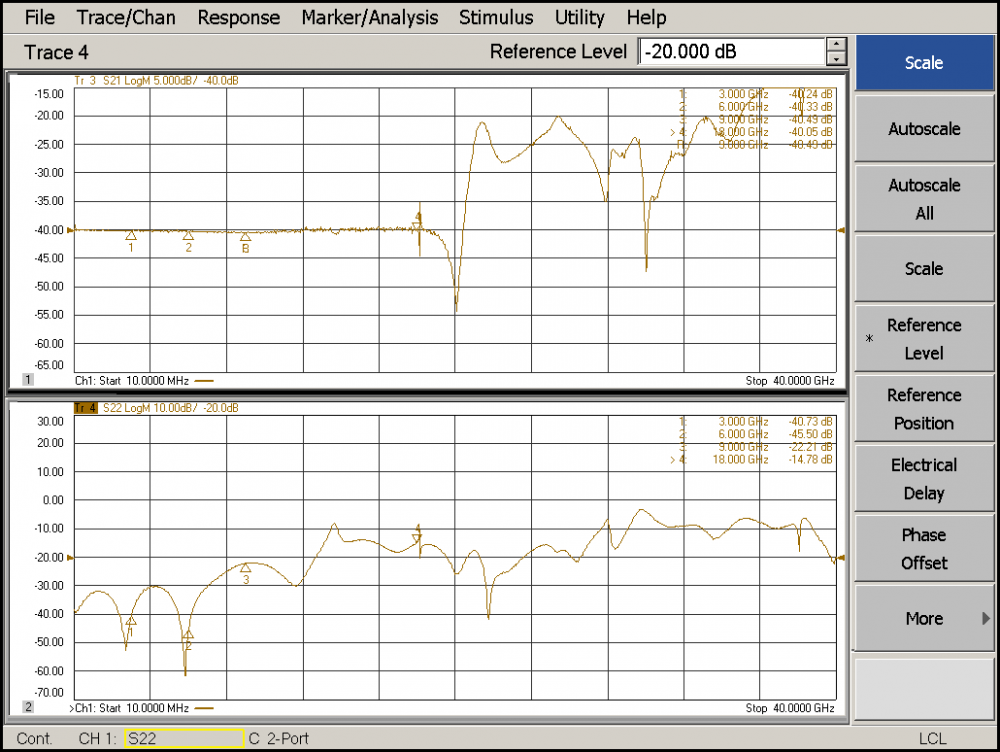Click window 2 number badge
Screen dimensions: 1000x752
pos(28,707)
